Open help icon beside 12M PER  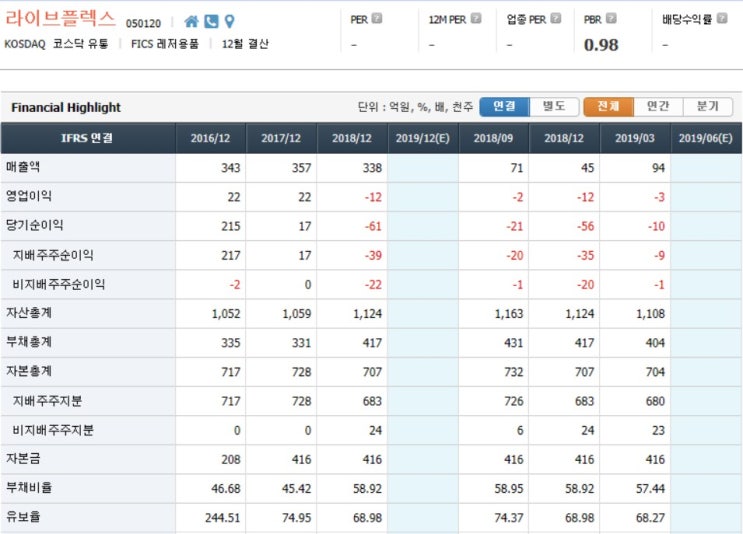tap(476, 18)
